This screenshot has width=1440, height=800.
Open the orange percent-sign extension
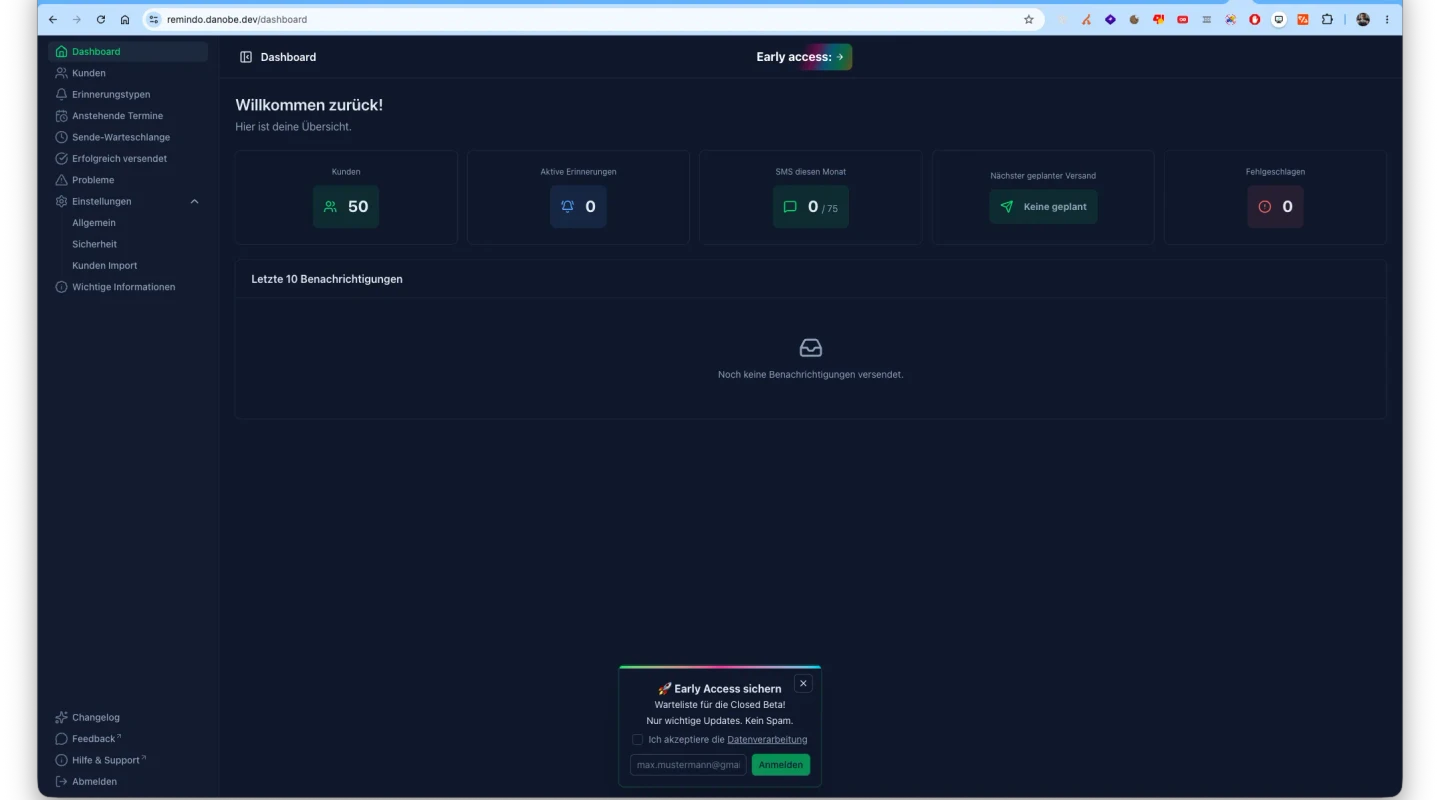(x=1303, y=19)
